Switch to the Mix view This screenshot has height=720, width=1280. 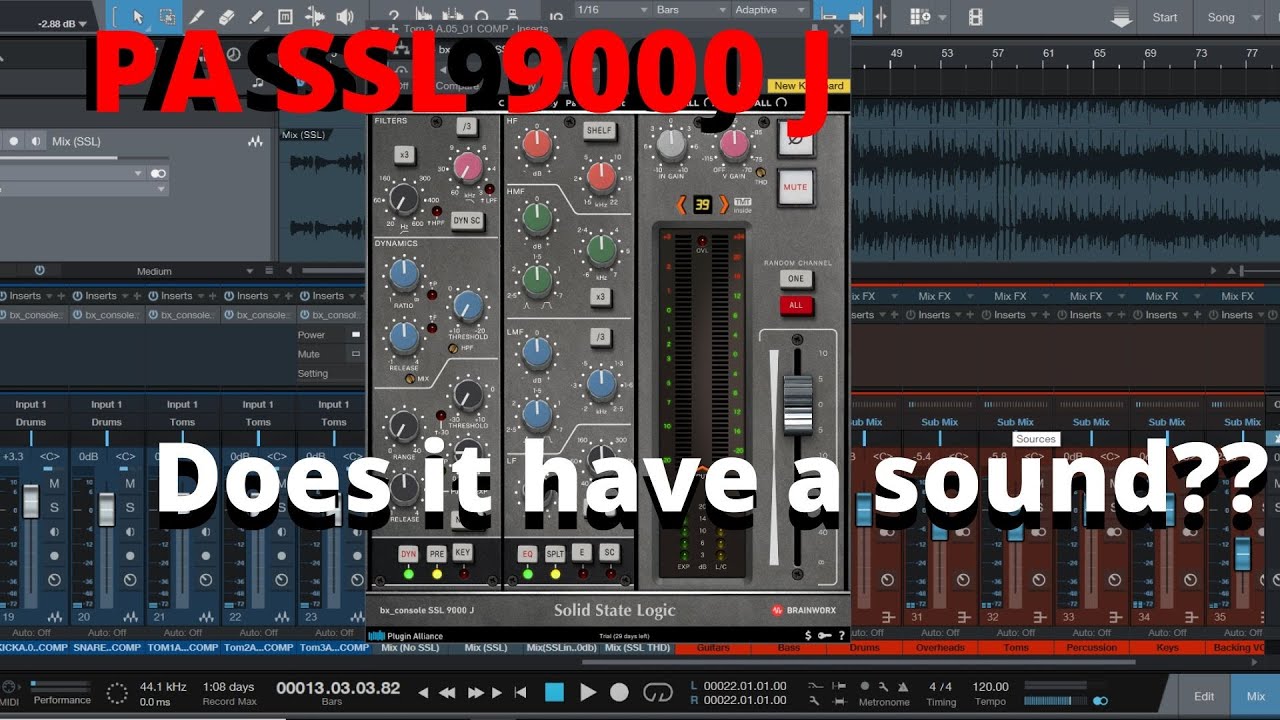[1255, 696]
